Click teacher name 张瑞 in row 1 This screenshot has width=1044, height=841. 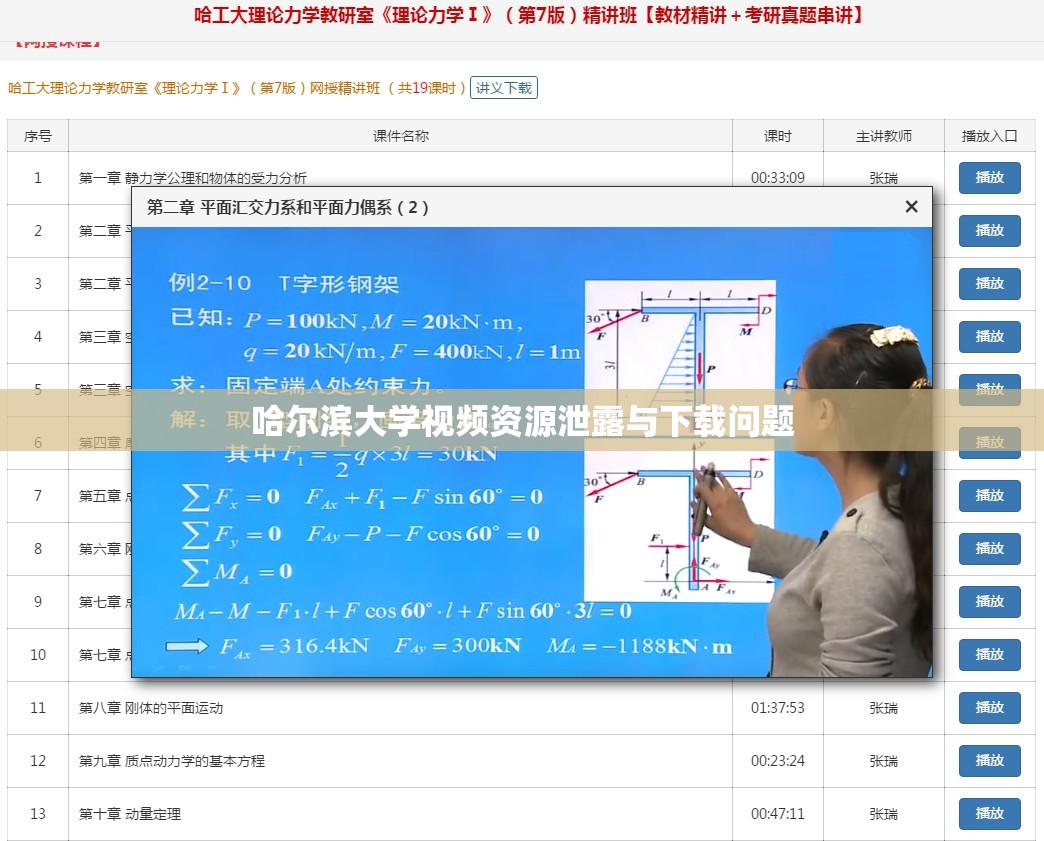(884, 178)
